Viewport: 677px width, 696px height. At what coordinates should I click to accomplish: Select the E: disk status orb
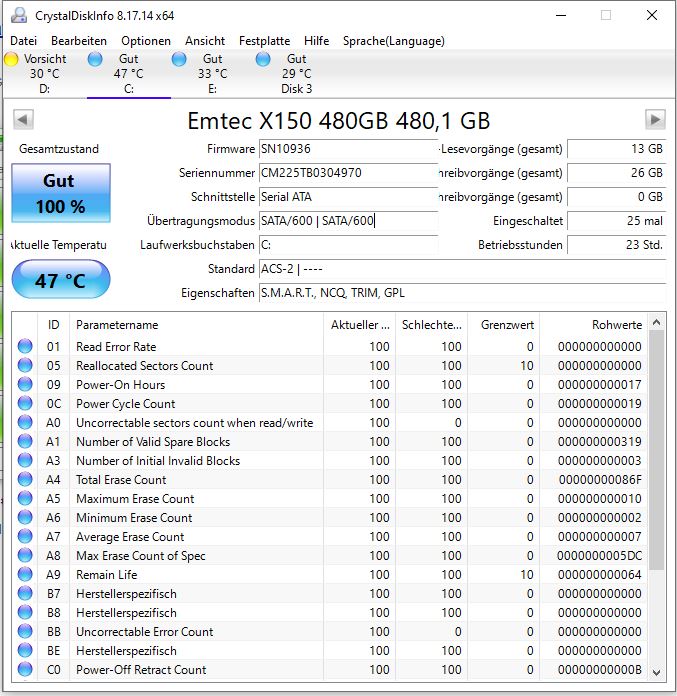click(179, 59)
